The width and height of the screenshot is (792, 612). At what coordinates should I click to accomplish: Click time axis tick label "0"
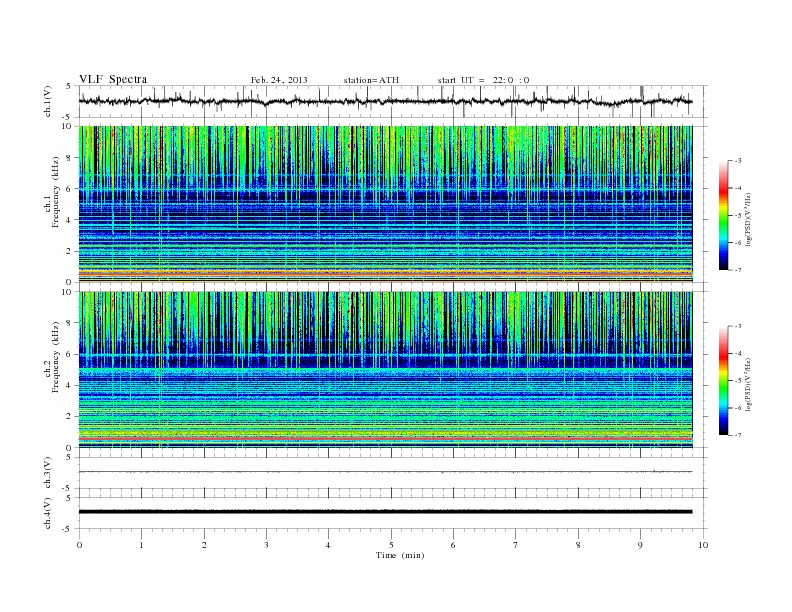coord(79,545)
